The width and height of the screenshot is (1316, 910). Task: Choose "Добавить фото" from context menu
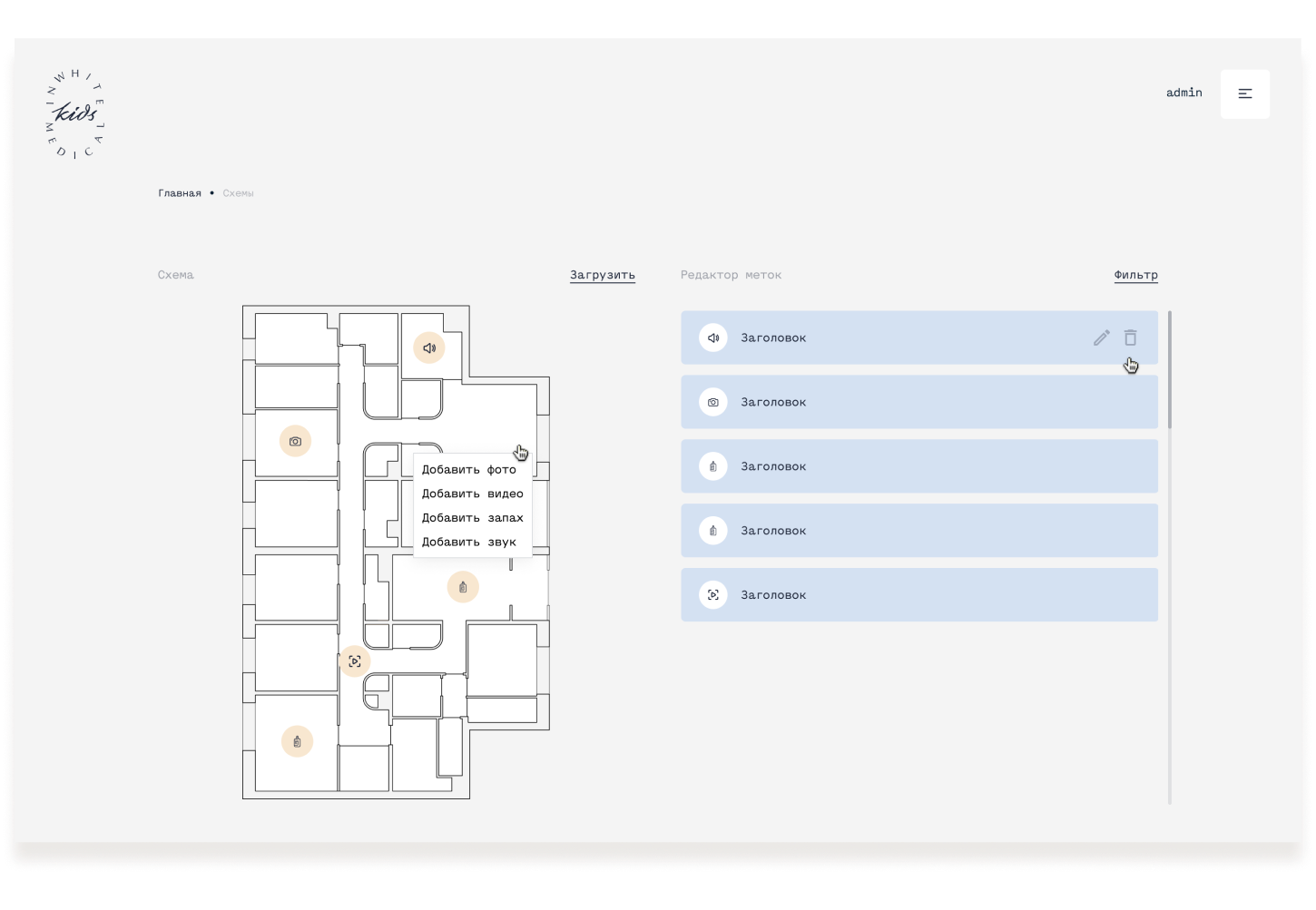coord(468,469)
